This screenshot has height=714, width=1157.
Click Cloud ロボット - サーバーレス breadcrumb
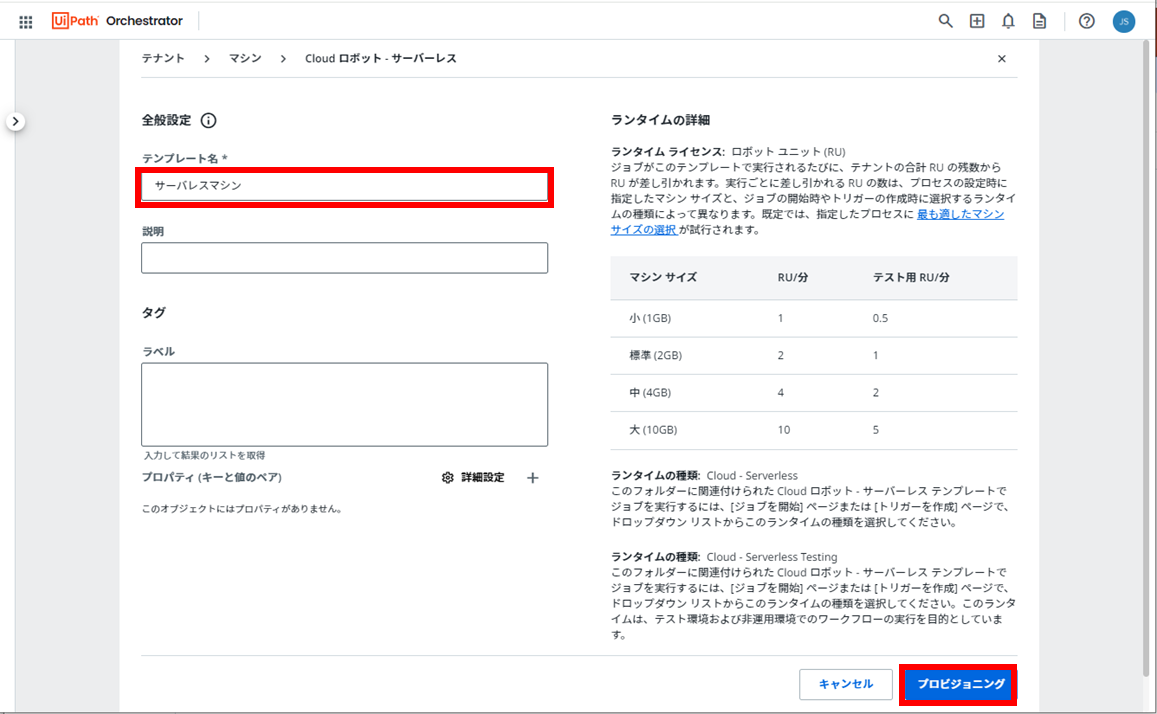[x=381, y=58]
